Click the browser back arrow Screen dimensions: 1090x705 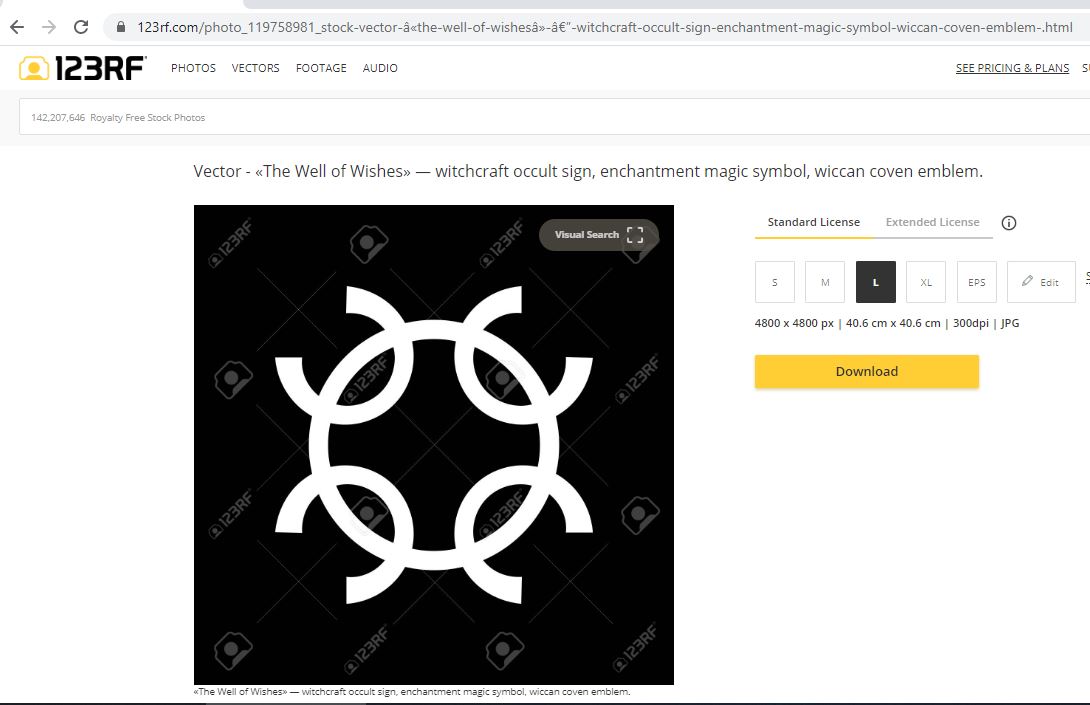pyautogui.click(x=17, y=27)
